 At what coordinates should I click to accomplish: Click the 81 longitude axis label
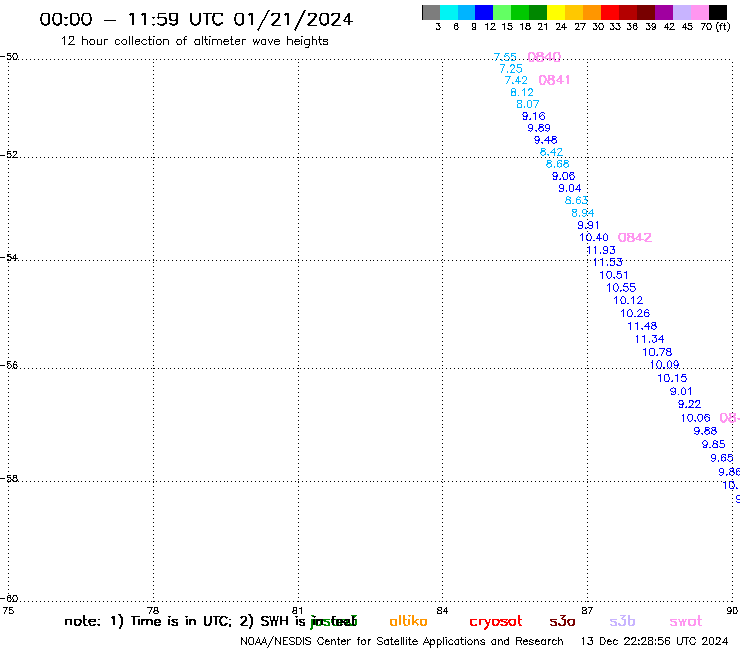pyautogui.click(x=298, y=610)
